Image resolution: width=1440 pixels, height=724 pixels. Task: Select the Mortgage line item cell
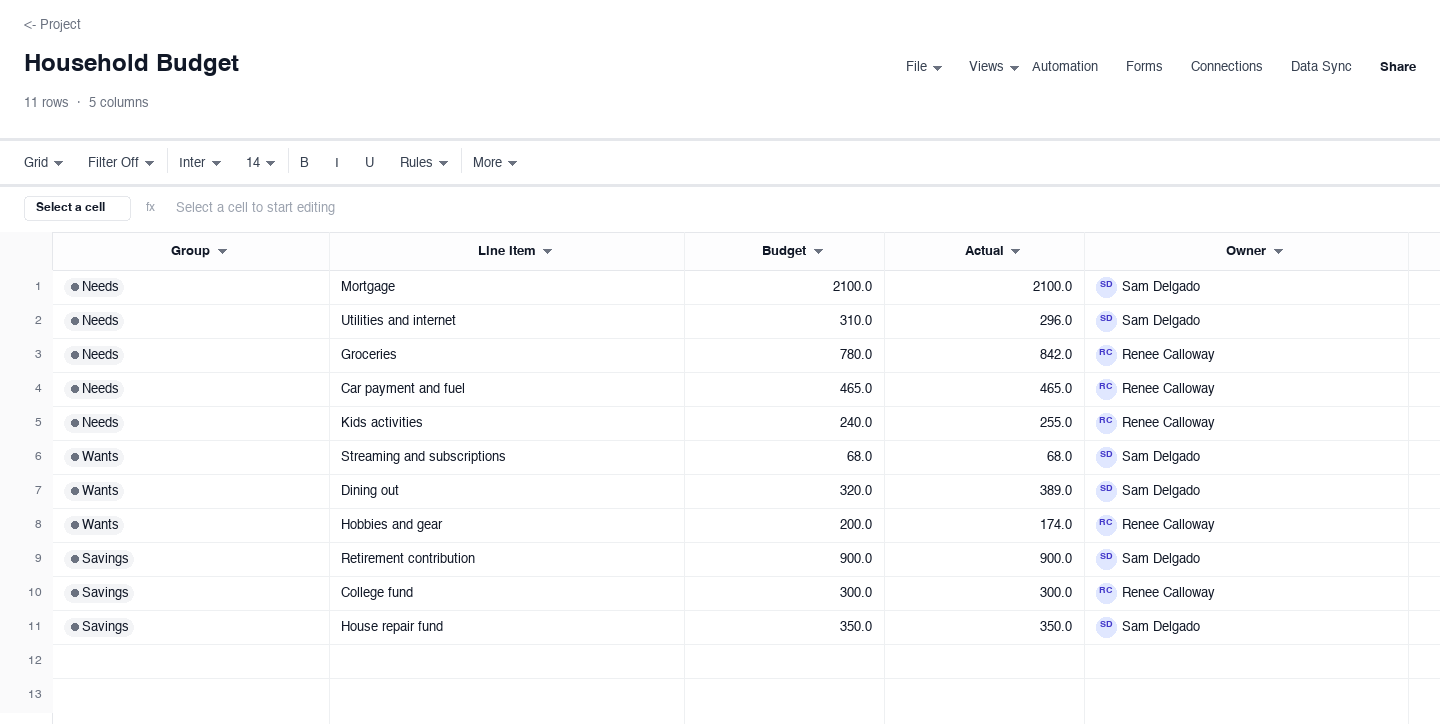coord(507,287)
